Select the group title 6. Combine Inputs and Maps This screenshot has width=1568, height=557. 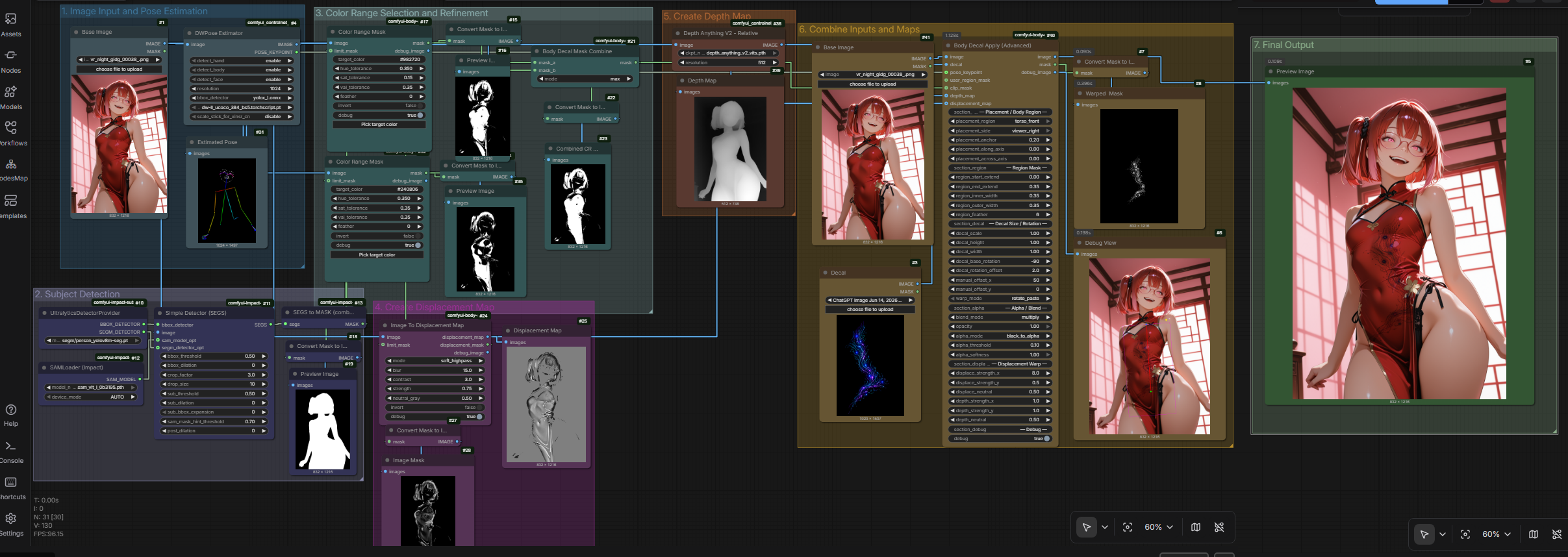pos(859,29)
